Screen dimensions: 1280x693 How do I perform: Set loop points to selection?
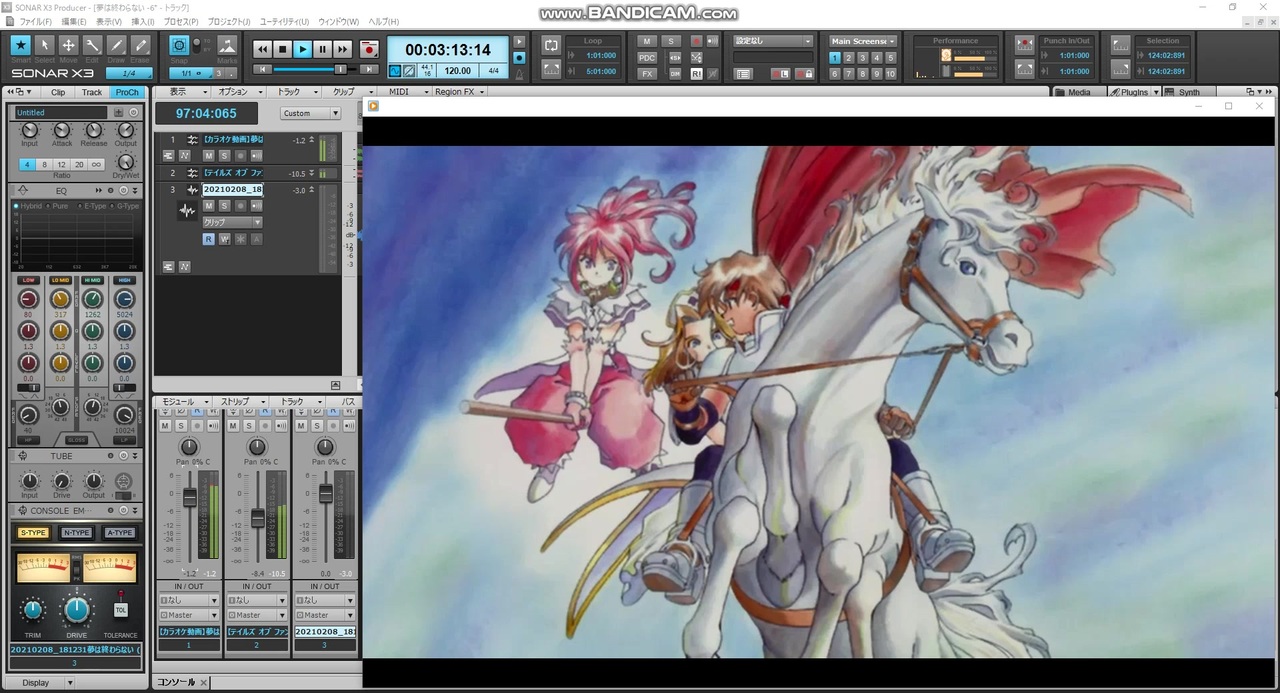[x=551, y=69]
